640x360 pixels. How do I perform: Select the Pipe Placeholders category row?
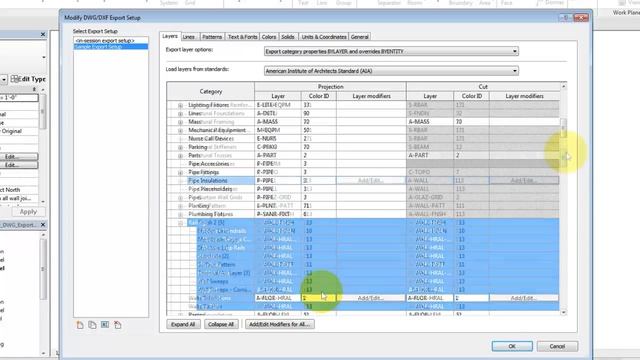211,189
